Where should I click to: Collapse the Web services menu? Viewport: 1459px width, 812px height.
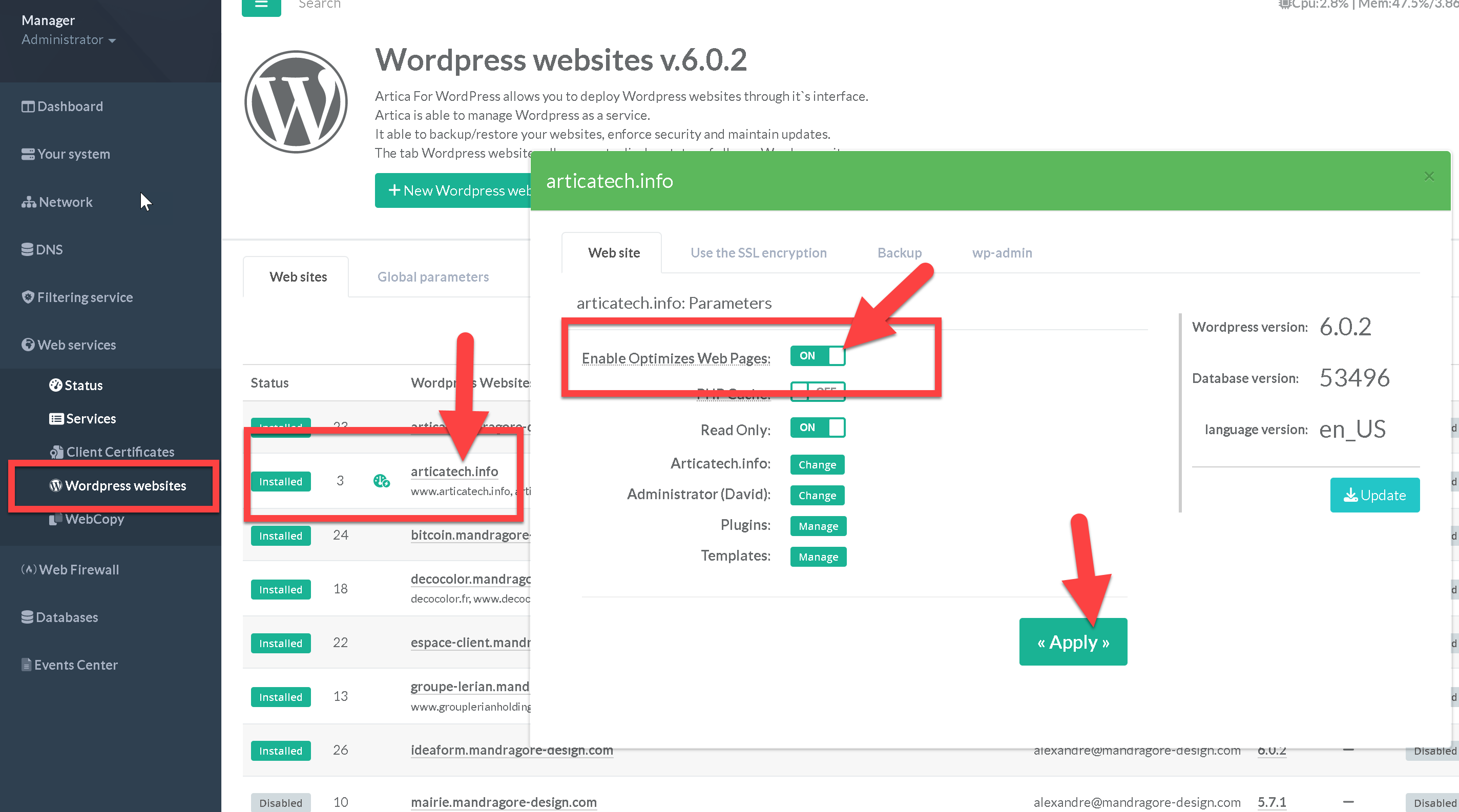coord(69,345)
